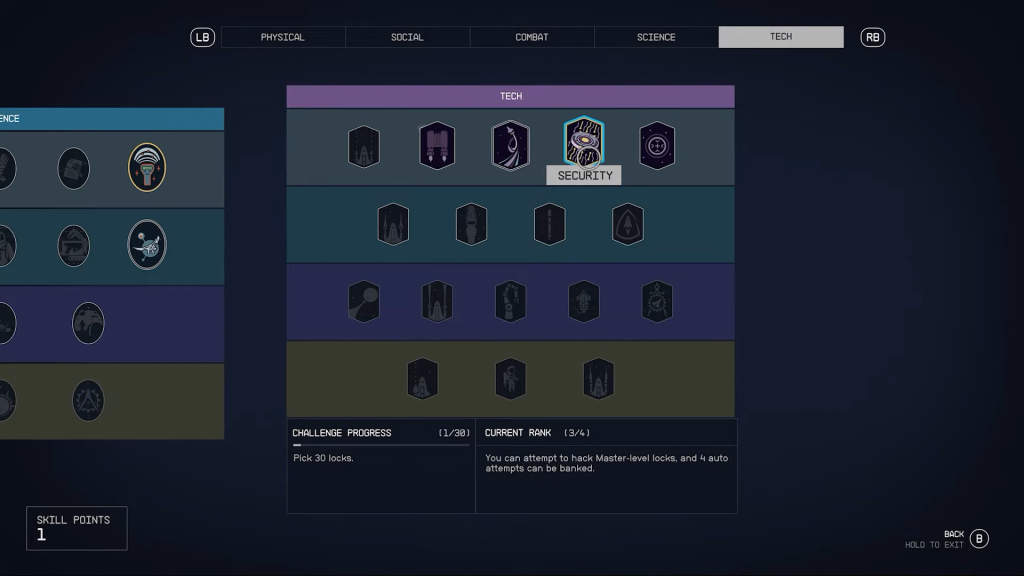The width and height of the screenshot is (1024, 576).
Task: Select the Robotics skill in tier three
Action: point(510,301)
